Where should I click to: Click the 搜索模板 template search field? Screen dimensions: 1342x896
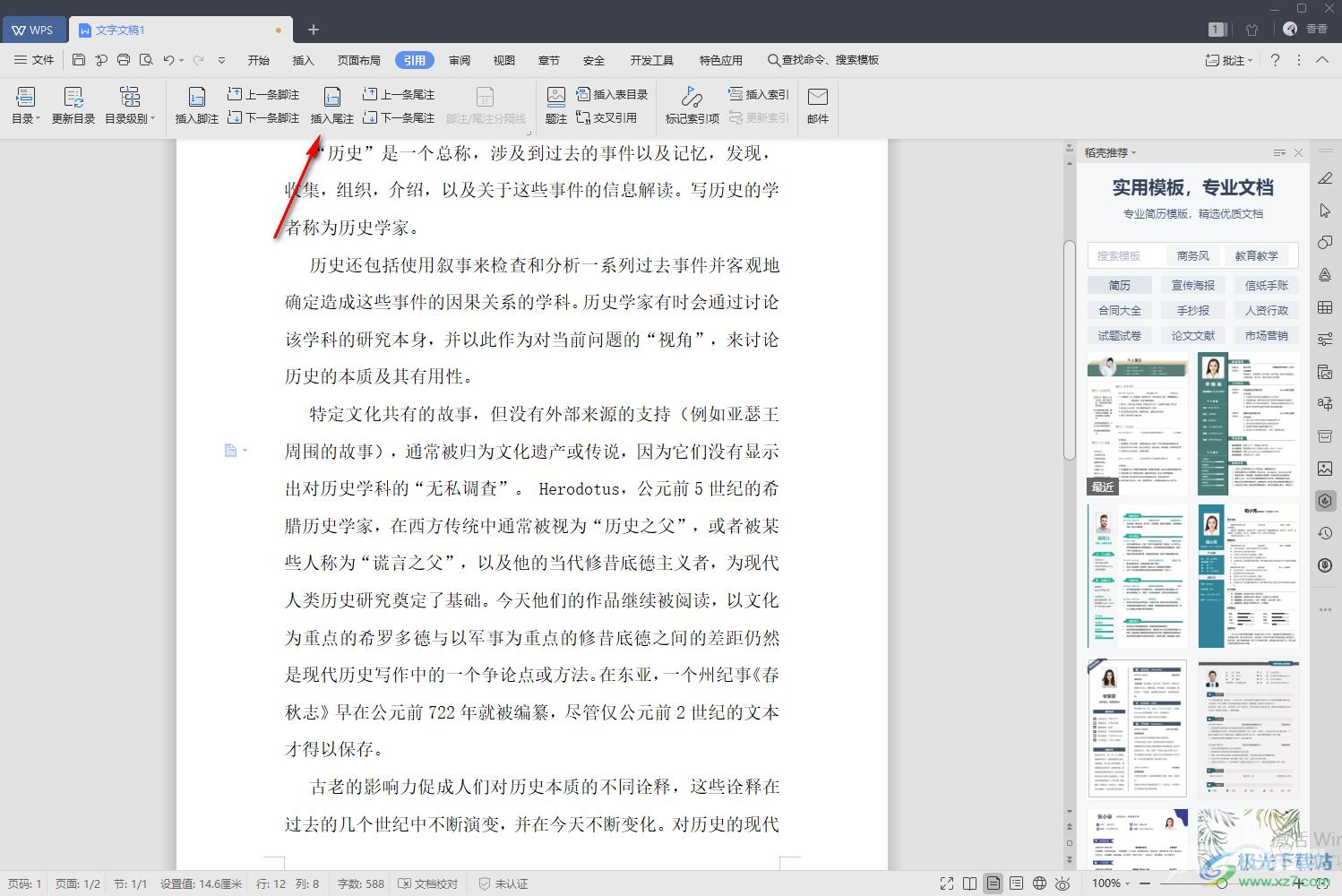click(x=1127, y=255)
